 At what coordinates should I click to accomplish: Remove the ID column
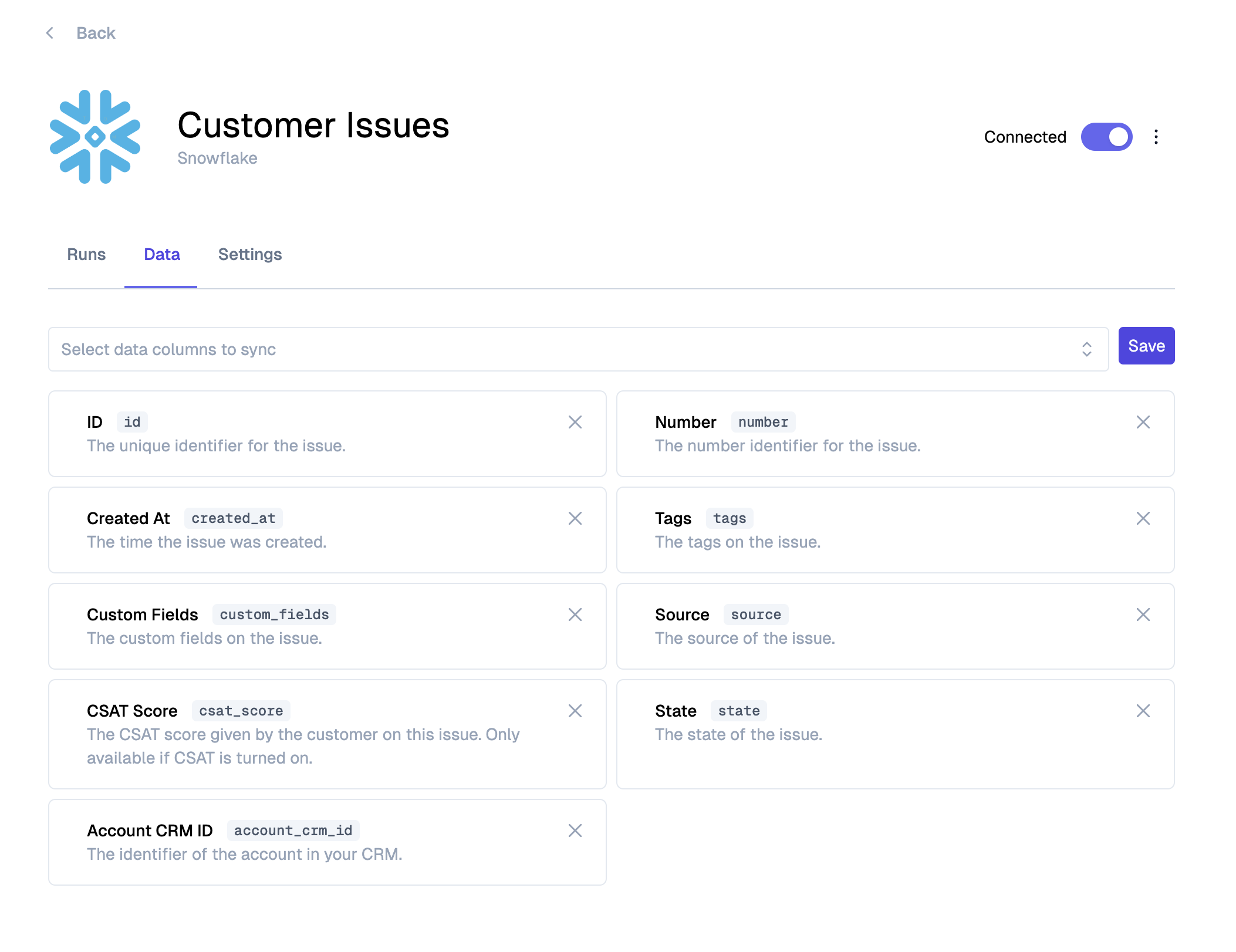click(575, 422)
